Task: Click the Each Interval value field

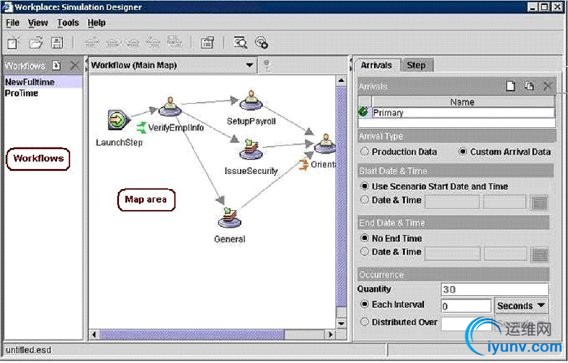Action: [466, 306]
